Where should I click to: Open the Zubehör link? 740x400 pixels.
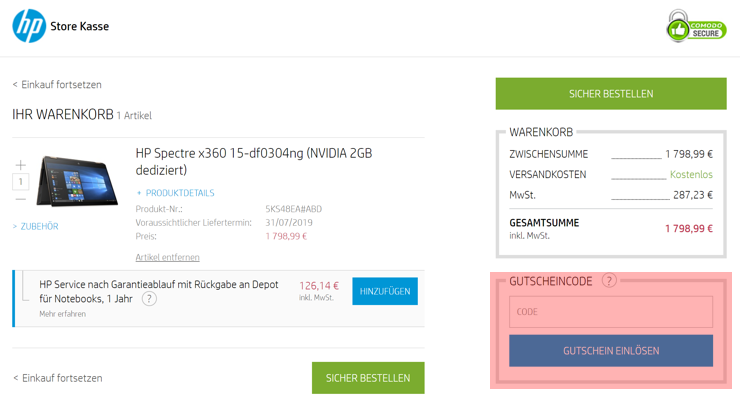pos(36,226)
